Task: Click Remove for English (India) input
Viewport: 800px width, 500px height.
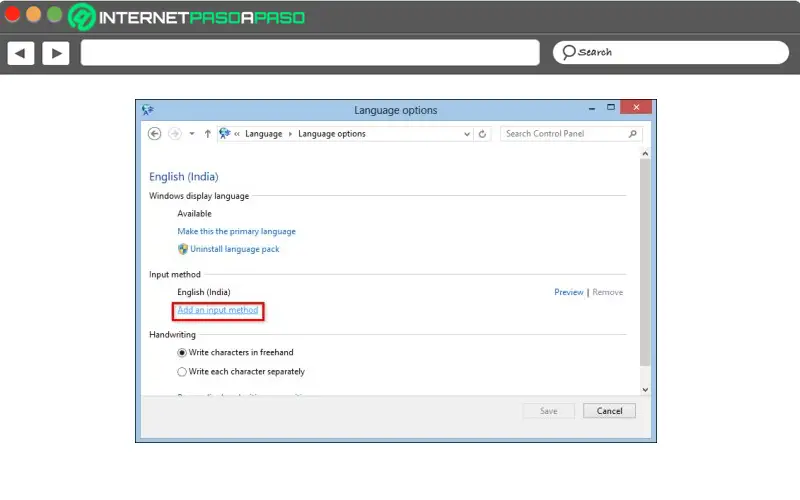Action: tap(608, 292)
